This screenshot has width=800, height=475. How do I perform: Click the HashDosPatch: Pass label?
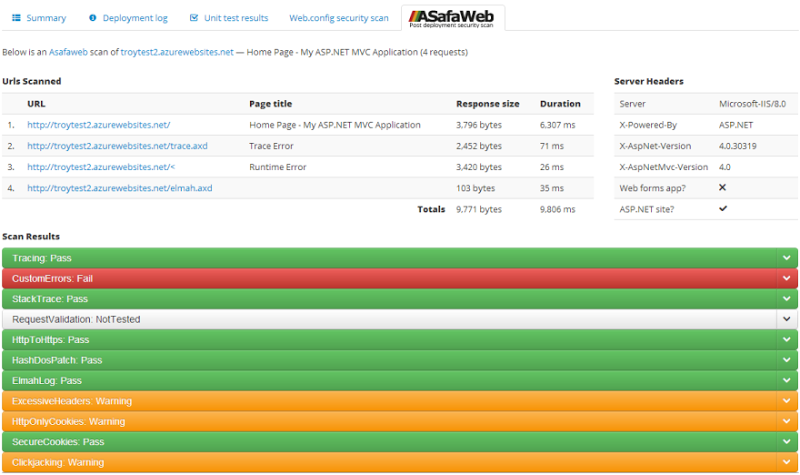pos(57,360)
